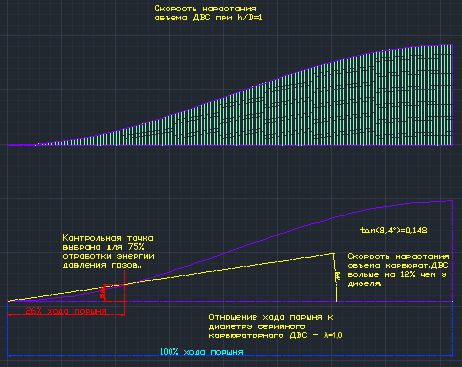Select the title text at the top of the drawing
The width and height of the screenshot is (462, 367).
coord(208,13)
